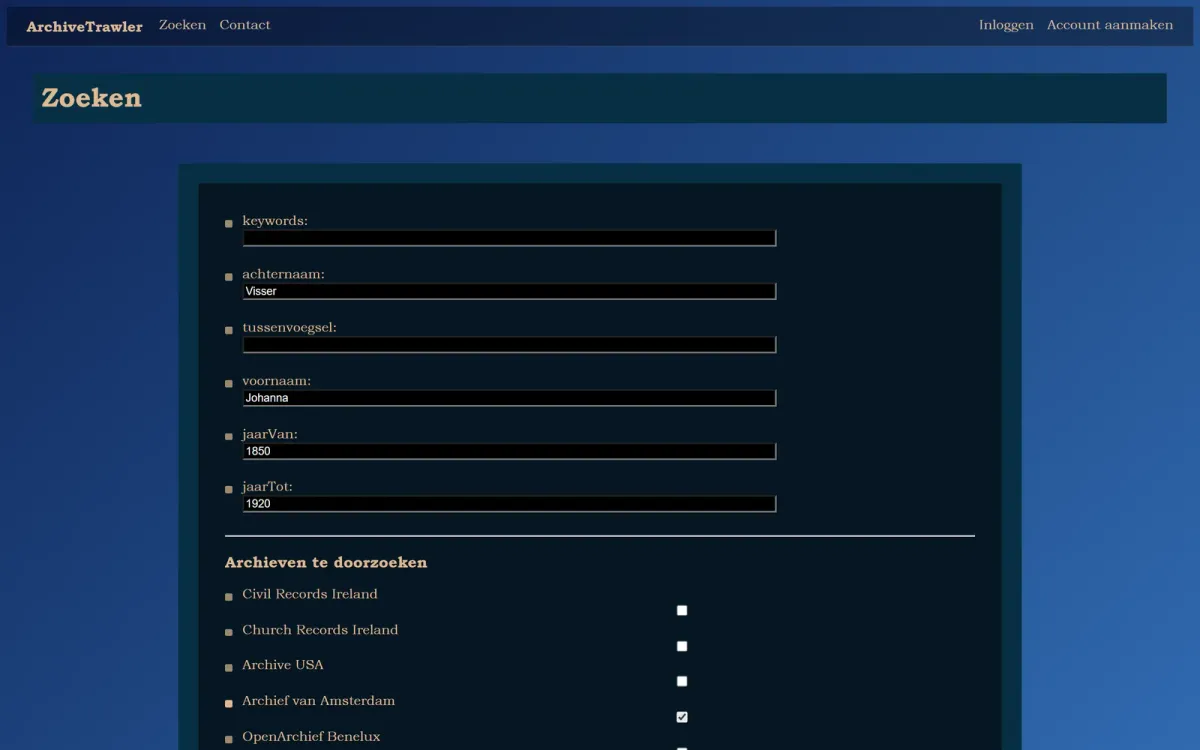Open the ArchiveTrawler home link

(84, 27)
